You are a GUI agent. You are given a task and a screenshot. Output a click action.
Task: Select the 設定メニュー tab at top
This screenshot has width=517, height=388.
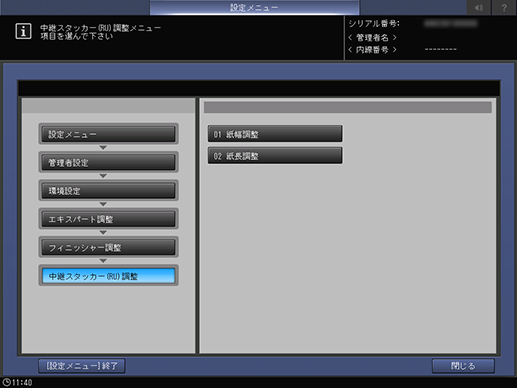(254, 7)
